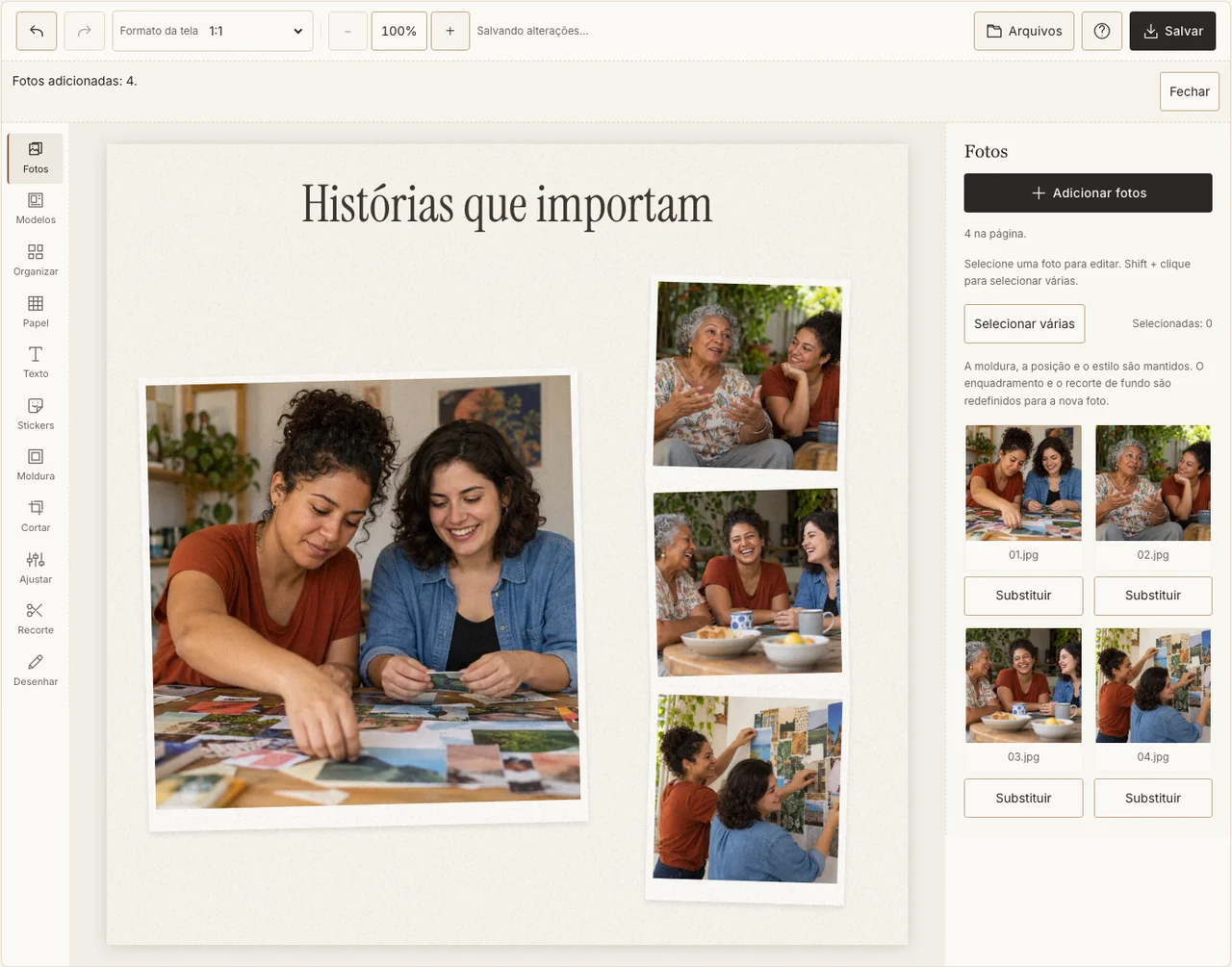Click the '4 na página.' text
This screenshot has width=1232, height=967.
coord(995,234)
